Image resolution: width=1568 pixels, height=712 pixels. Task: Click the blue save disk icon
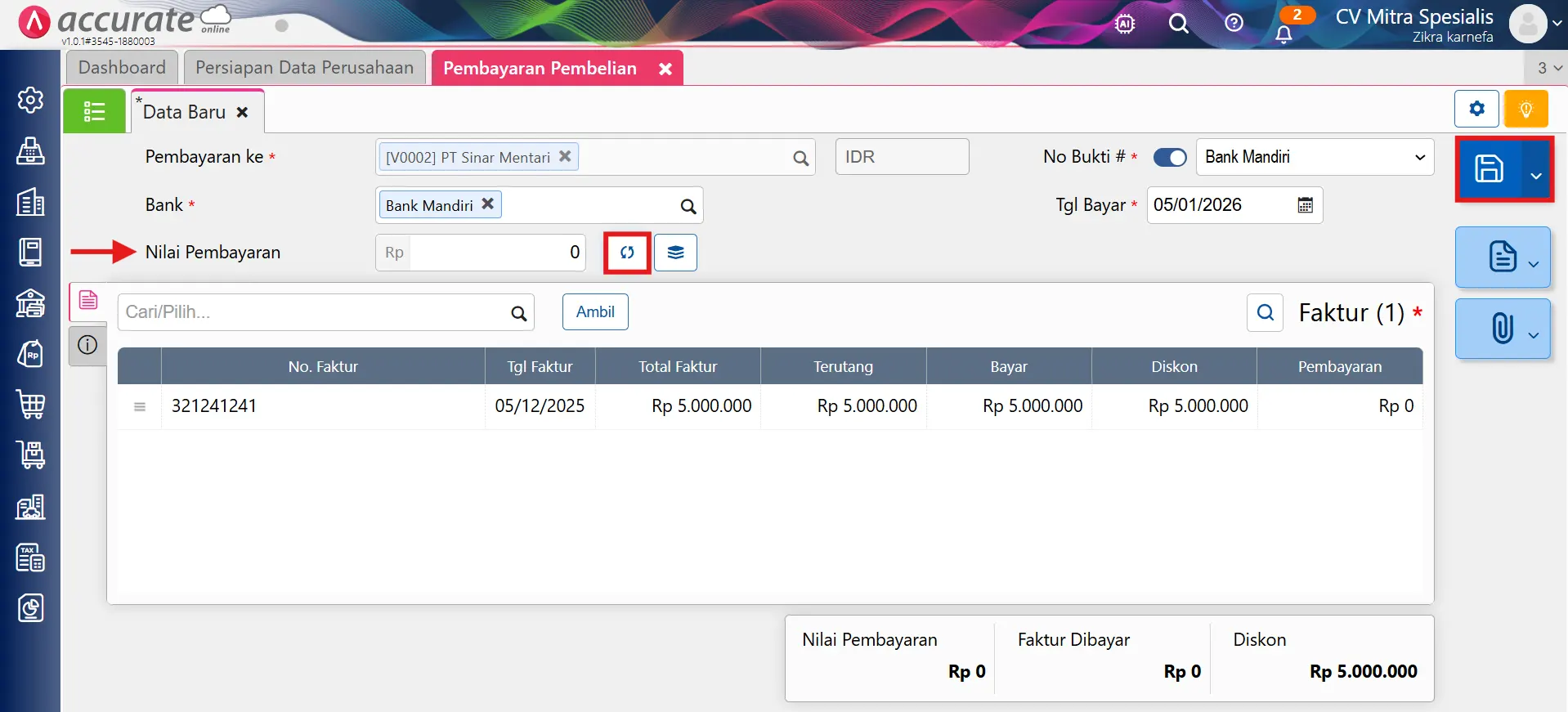(1488, 169)
